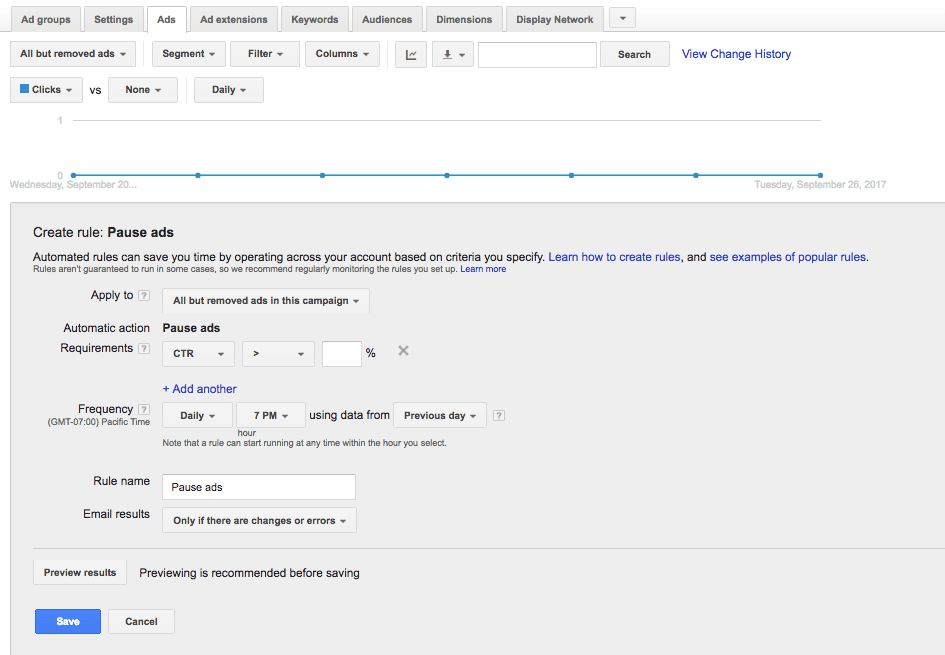
Task: Change the CTR metric dropdown
Action: click(x=197, y=353)
